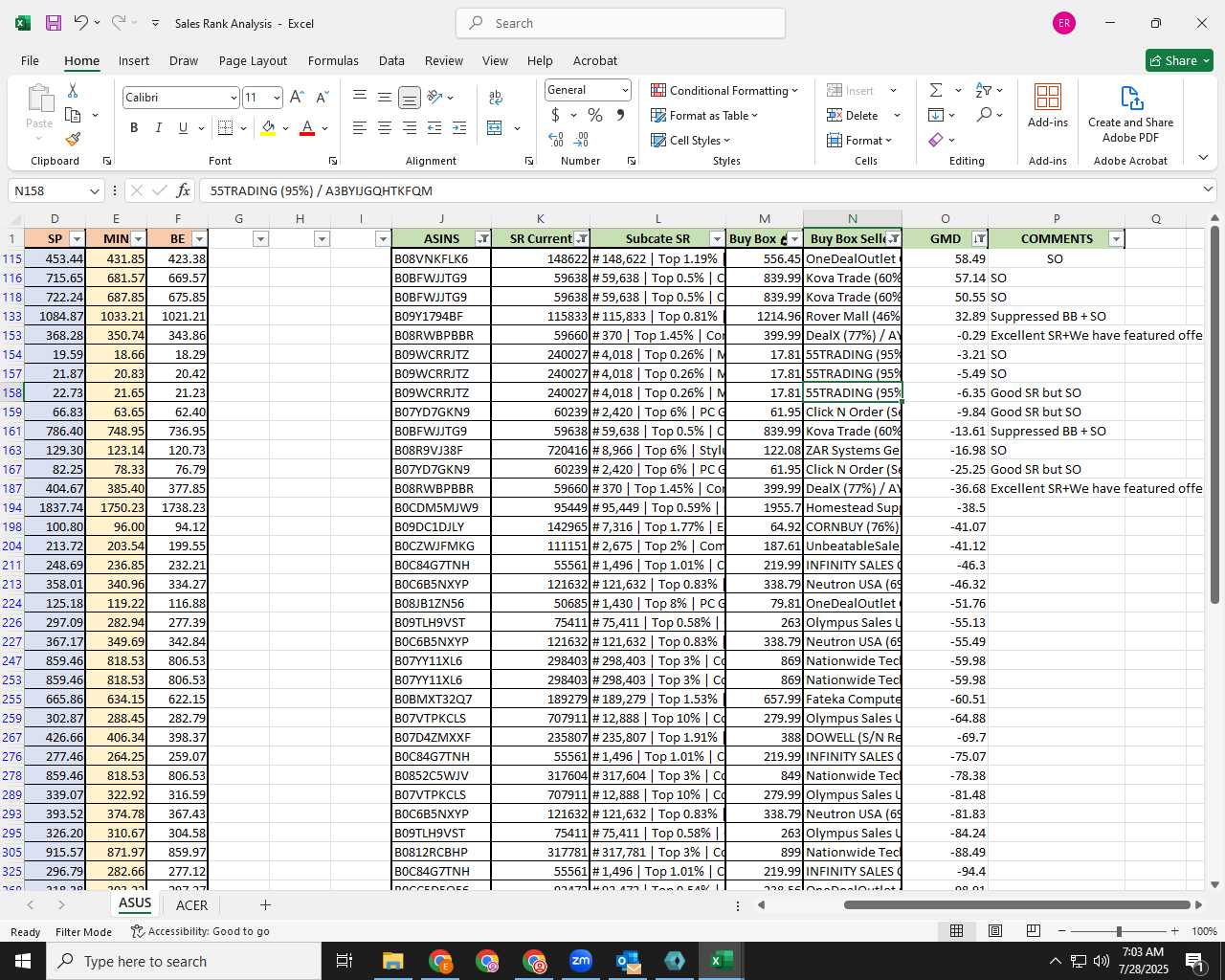This screenshot has height=980, width=1225.
Task: Toggle Top Align vertical alignment
Action: [x=360, y=98]
